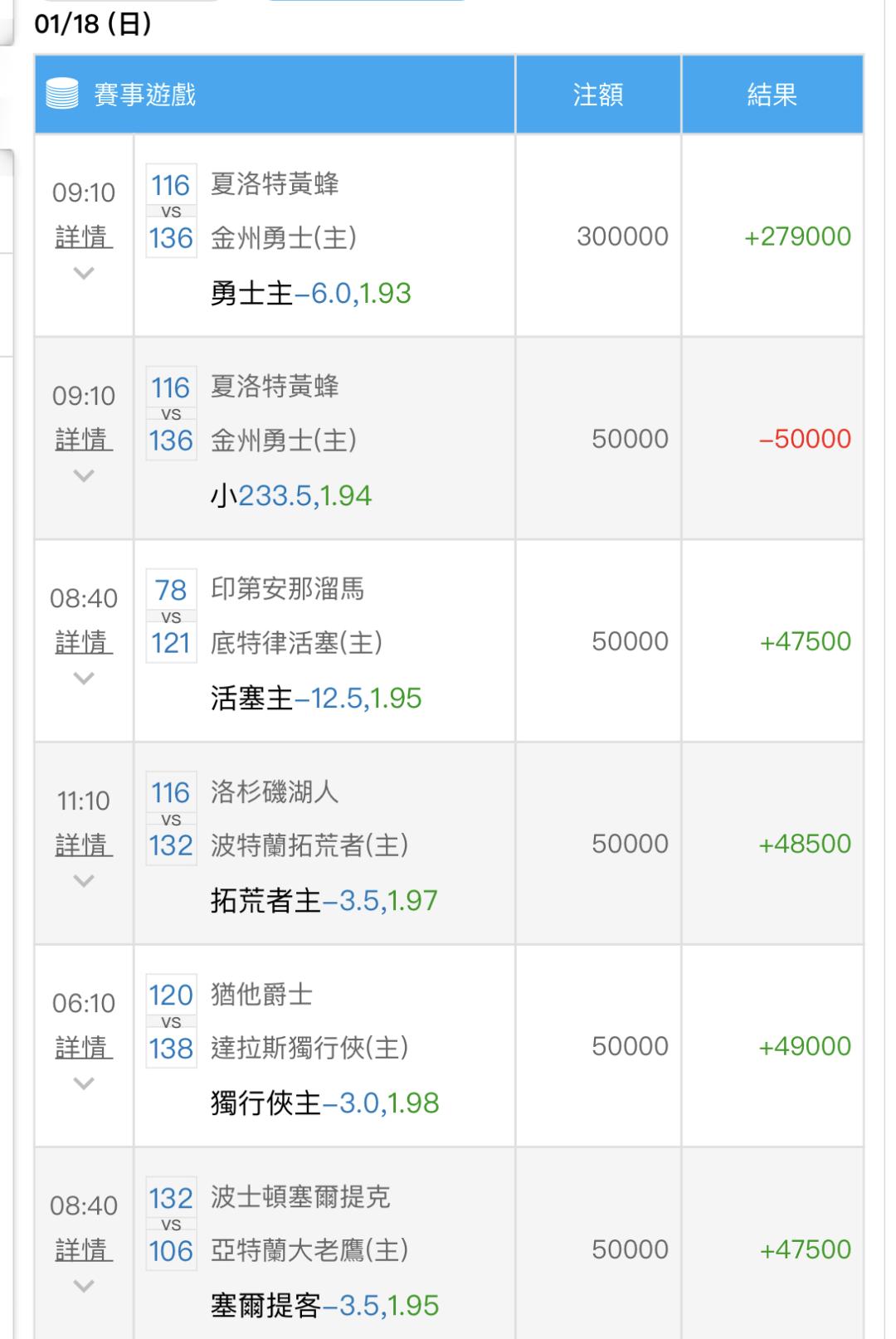Click the -50000 losing result
Screen dimensions: 896x1339
(805, 439)
